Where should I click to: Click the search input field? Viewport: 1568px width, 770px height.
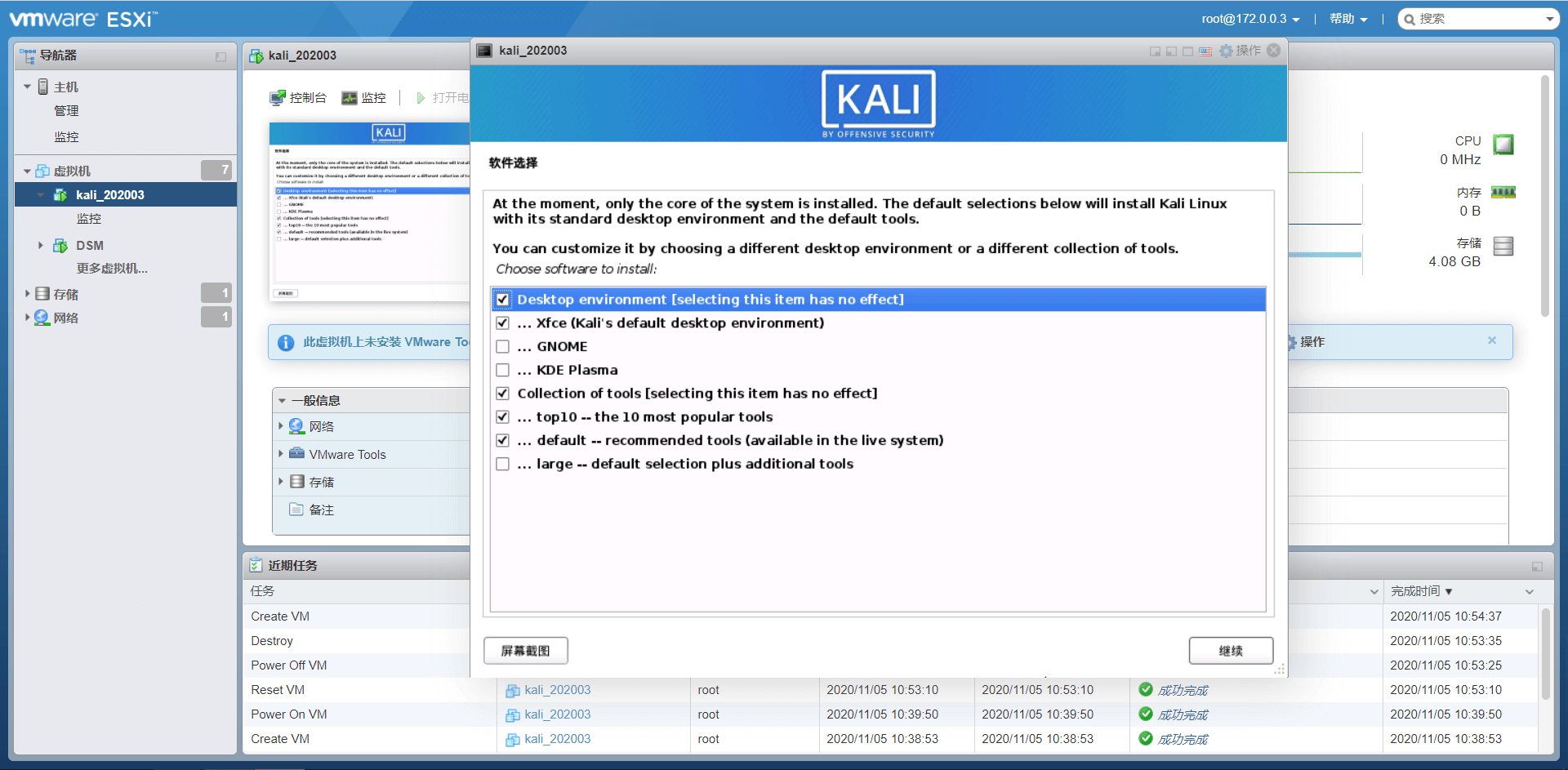[1479, 19]
